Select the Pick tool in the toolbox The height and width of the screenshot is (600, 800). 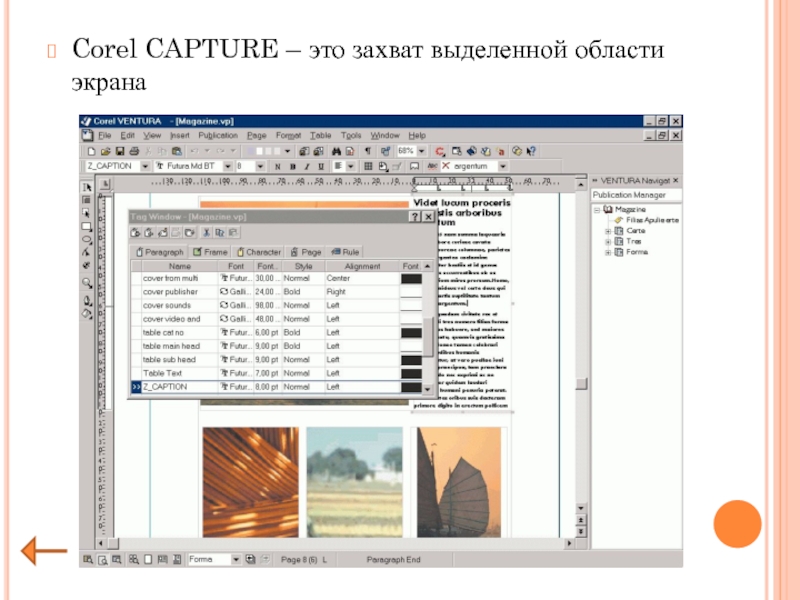87,187
